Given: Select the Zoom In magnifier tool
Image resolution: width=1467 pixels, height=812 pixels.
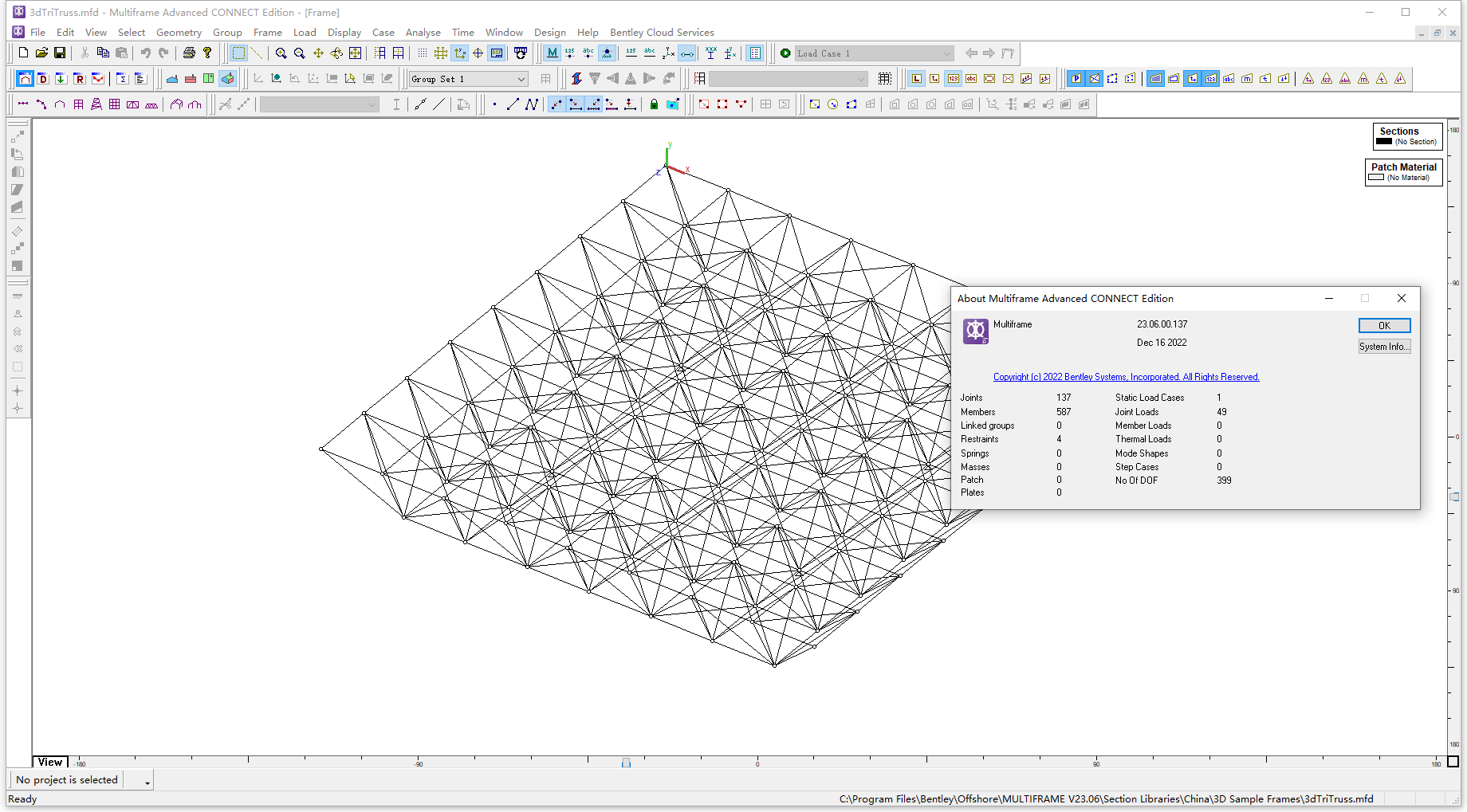Looking at the screenshot, I should pyautogui.click(x=281, y=53).
